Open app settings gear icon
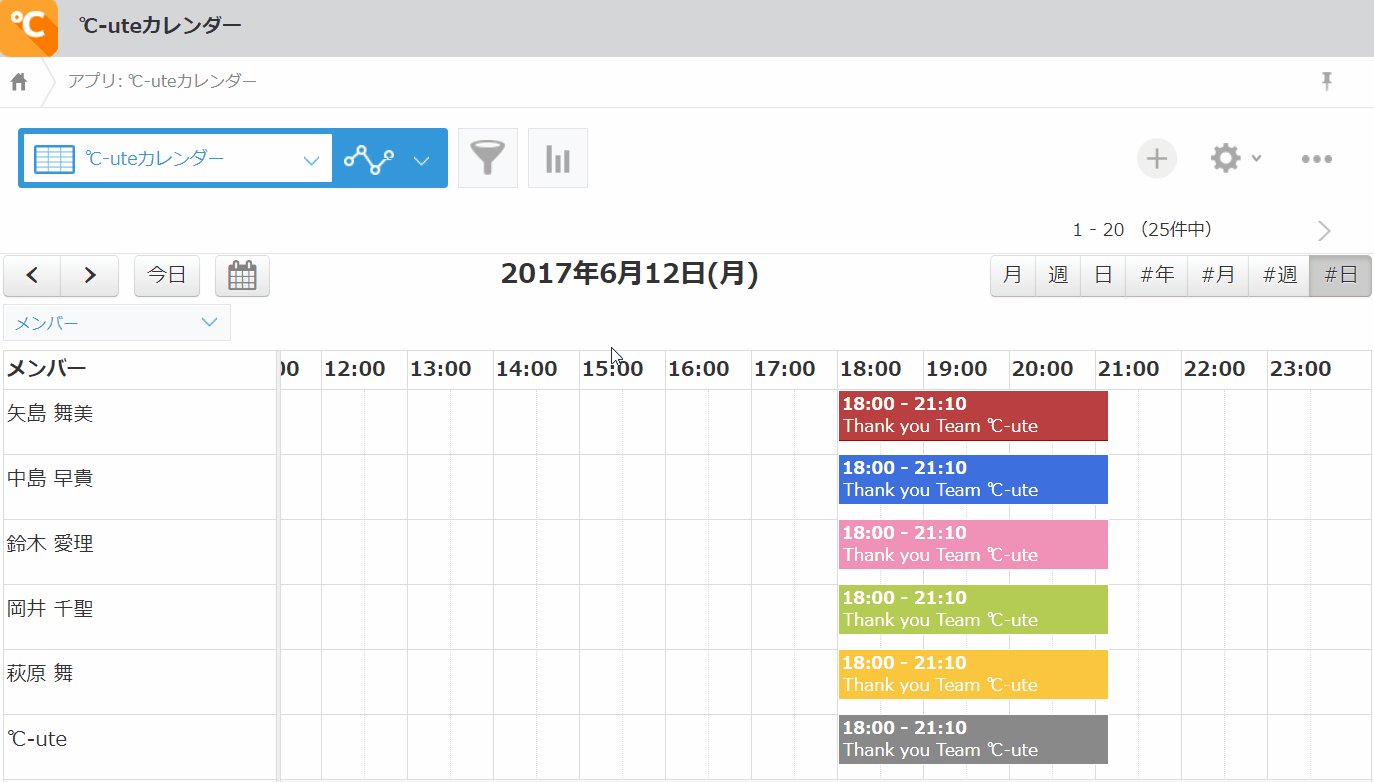The image size is (1374, 782). 1226,158
